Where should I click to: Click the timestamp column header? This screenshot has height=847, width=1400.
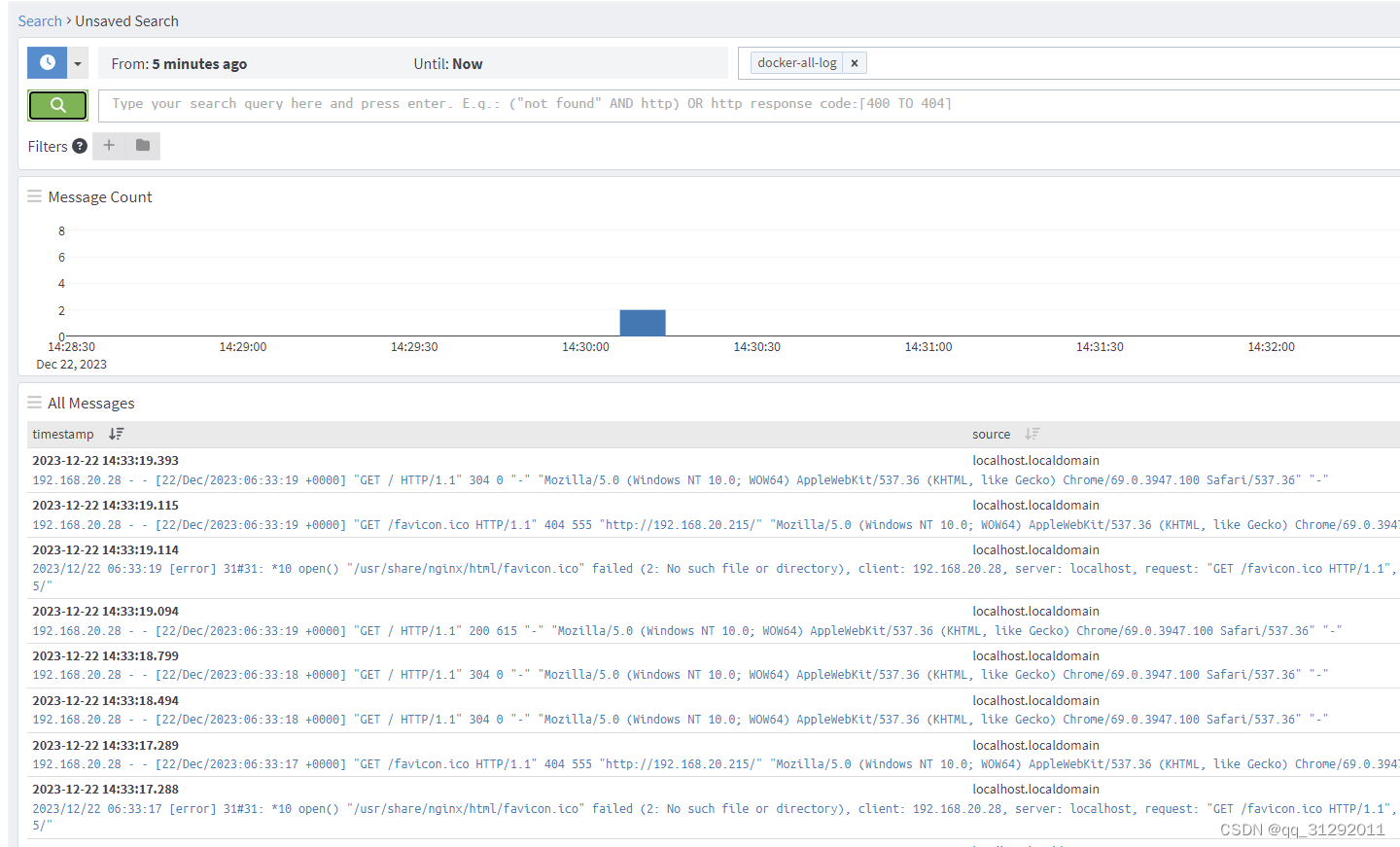pyautogui.click(x=63, y=435)
